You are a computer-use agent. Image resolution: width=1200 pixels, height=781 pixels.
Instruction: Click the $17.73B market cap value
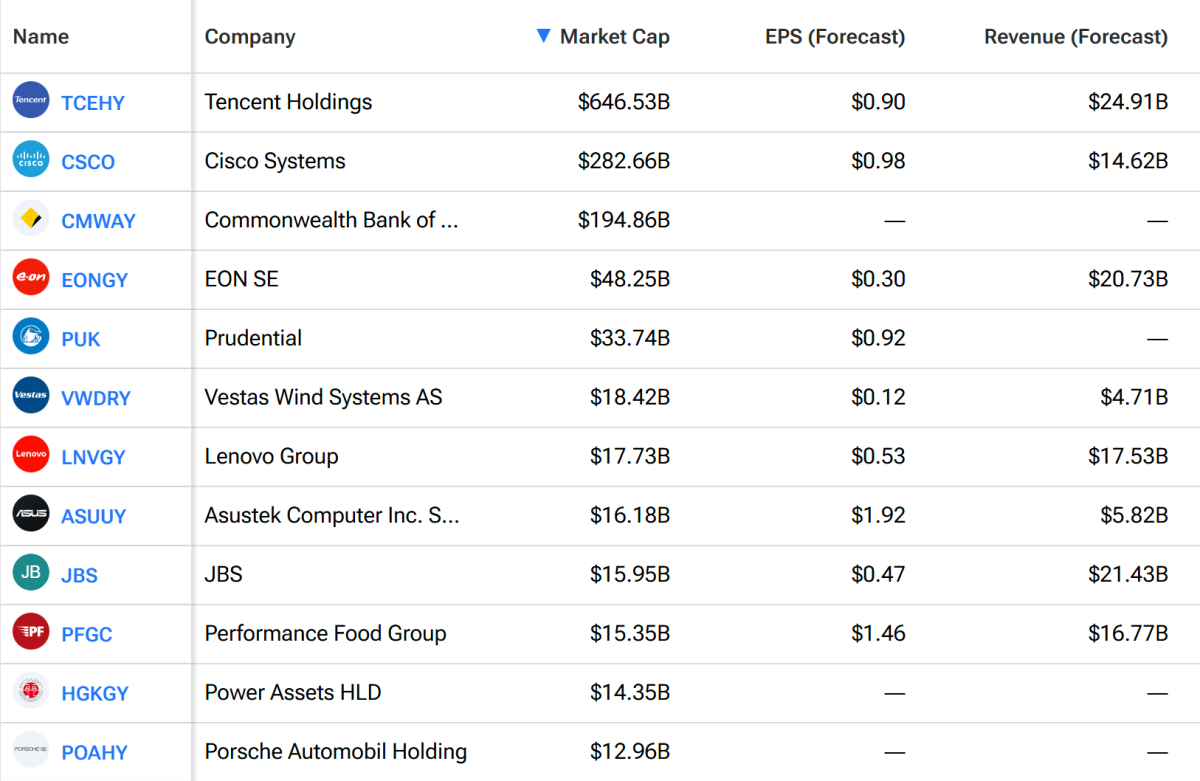point(630,456)
